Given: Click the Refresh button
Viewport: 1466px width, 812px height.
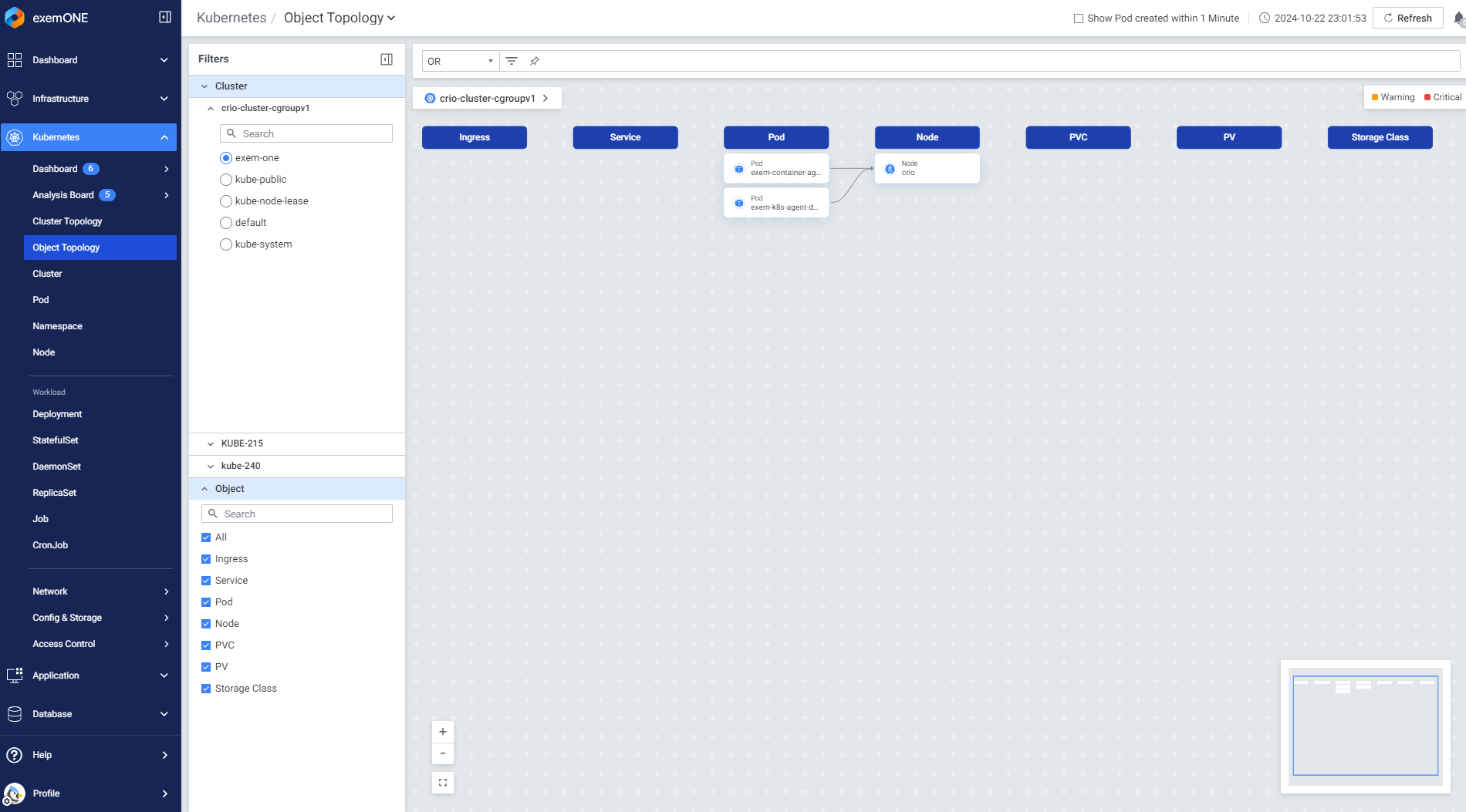Looking at the screenshot, I should [x=1407, y=18].
